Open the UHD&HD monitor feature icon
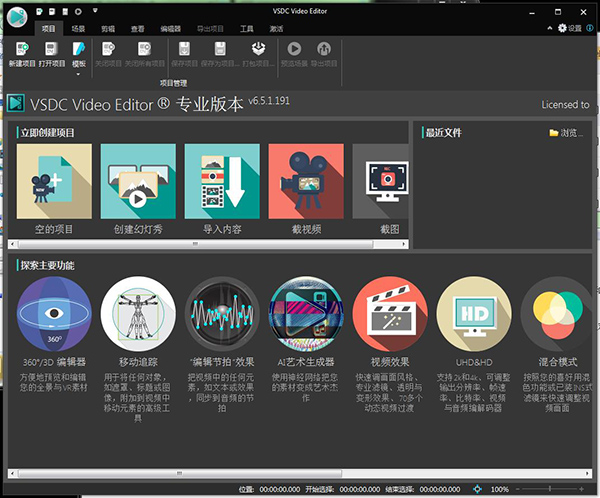The height and width of the screenshot is (498, 600). coord(474,314)
